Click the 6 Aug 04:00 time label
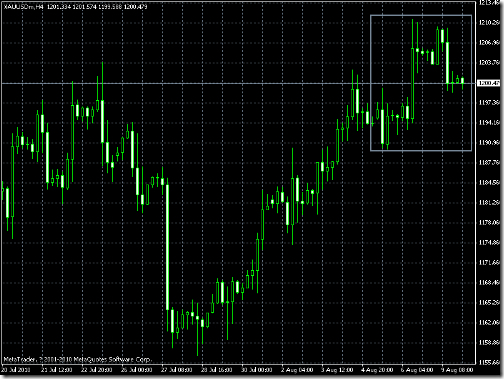Screen dimensions: 504x379 pos(417,370)
